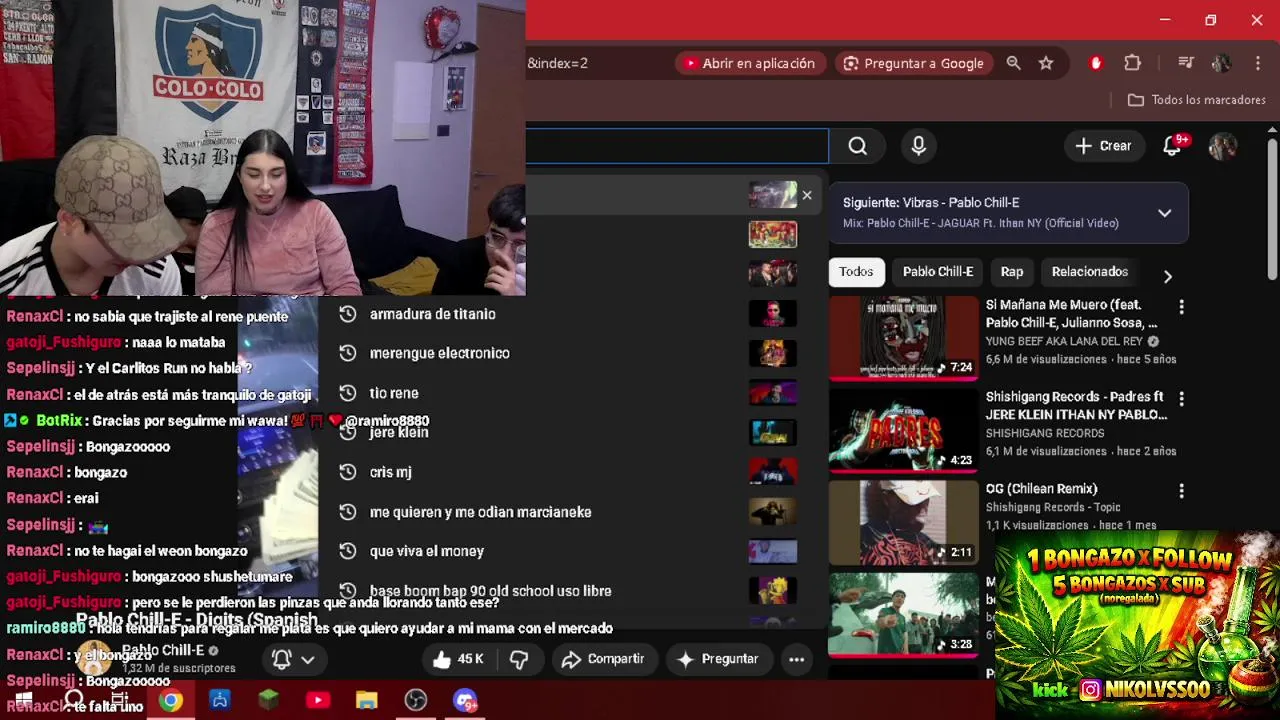Select the Pablo Chill-E filter chip

[938, 272]
